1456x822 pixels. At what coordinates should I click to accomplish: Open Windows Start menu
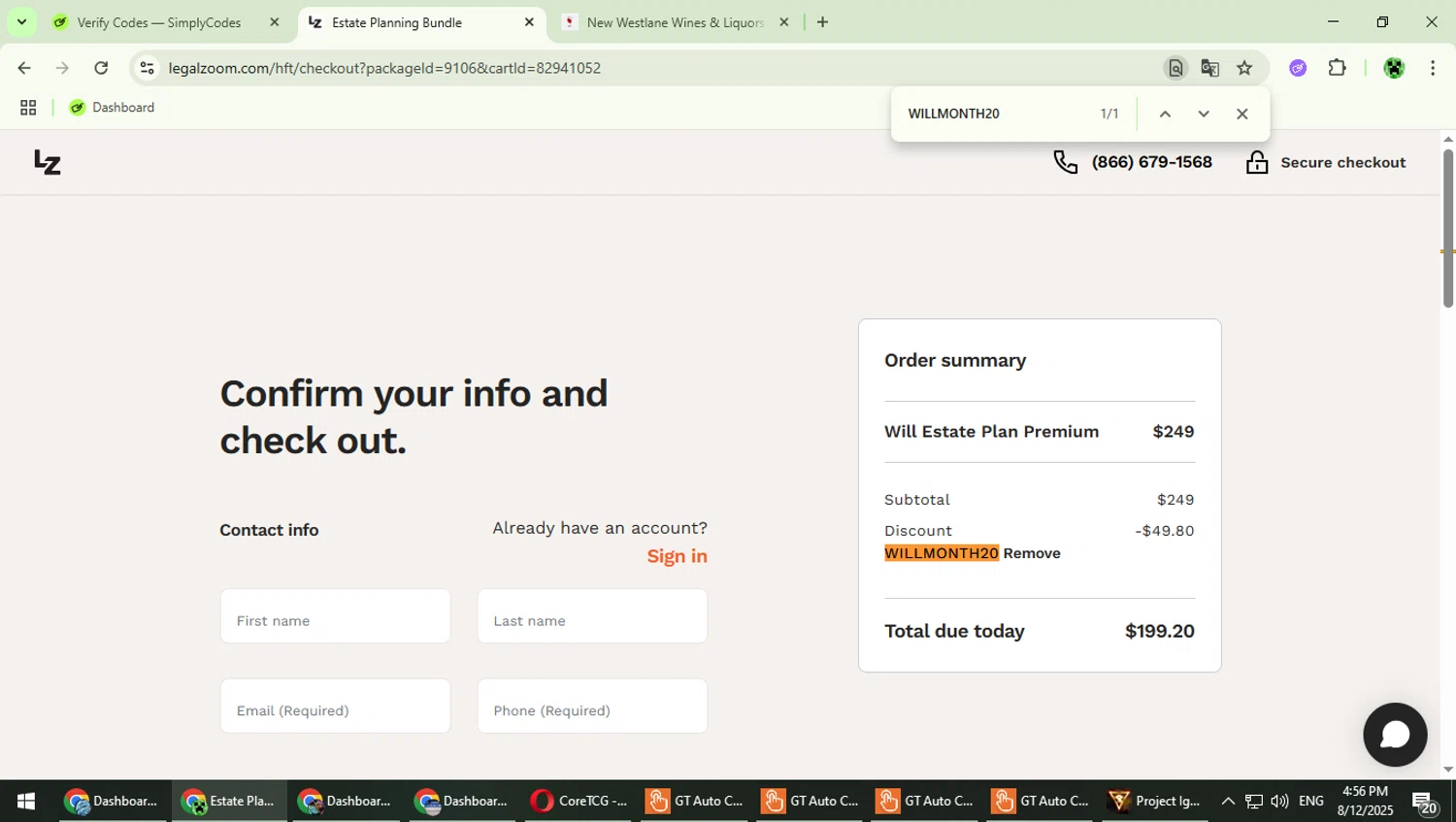[26, 802]
